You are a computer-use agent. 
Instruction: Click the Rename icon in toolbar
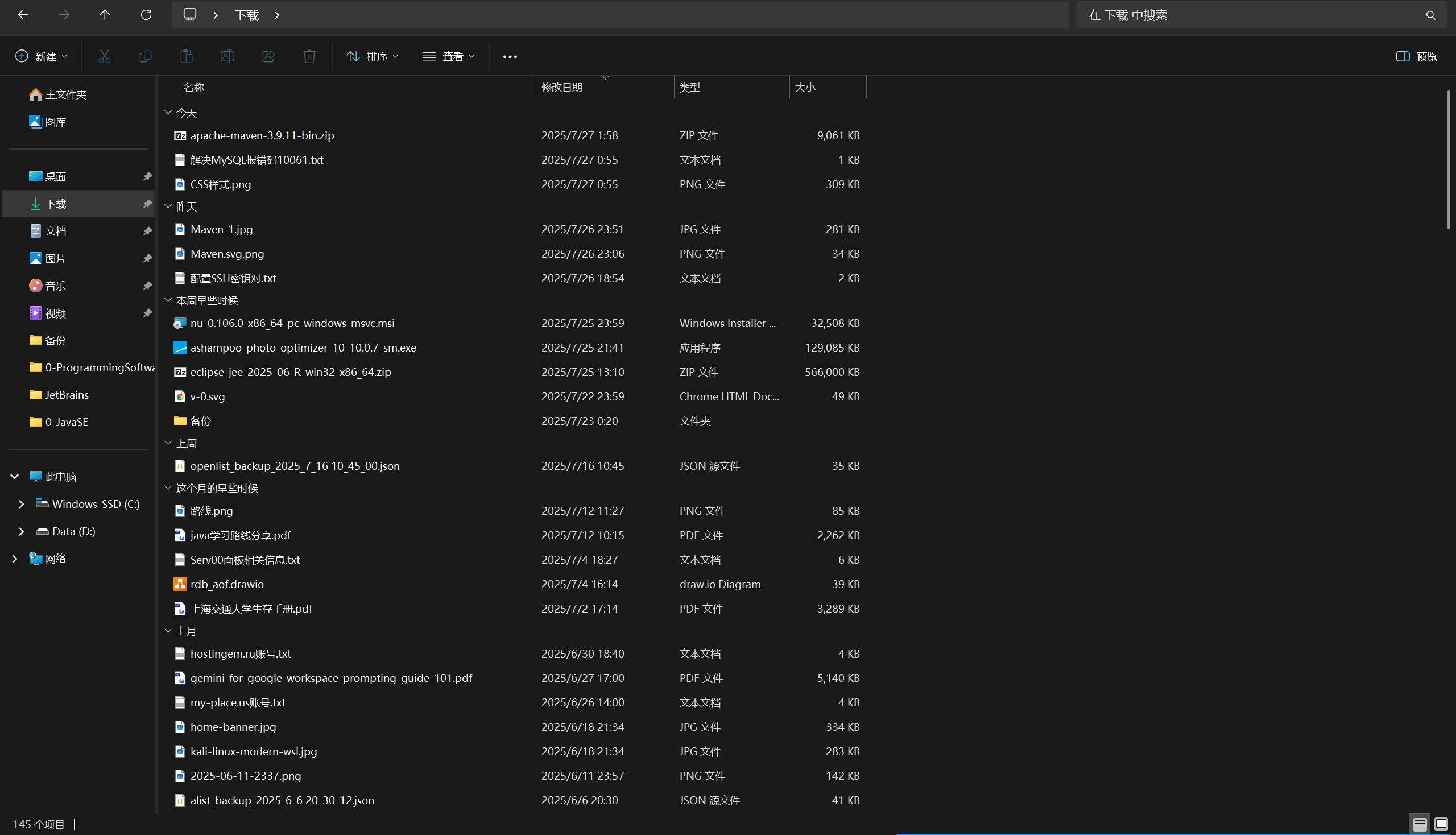[227, 56]
